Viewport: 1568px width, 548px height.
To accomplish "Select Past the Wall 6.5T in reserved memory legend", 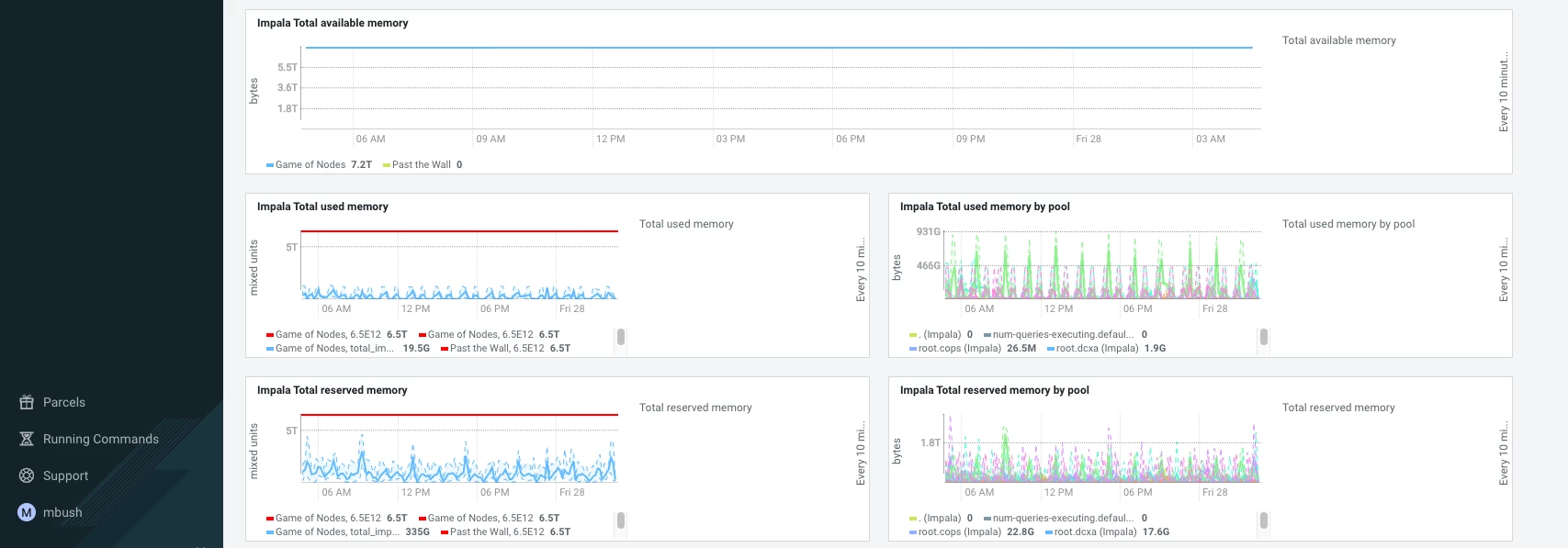I will 506,532.
